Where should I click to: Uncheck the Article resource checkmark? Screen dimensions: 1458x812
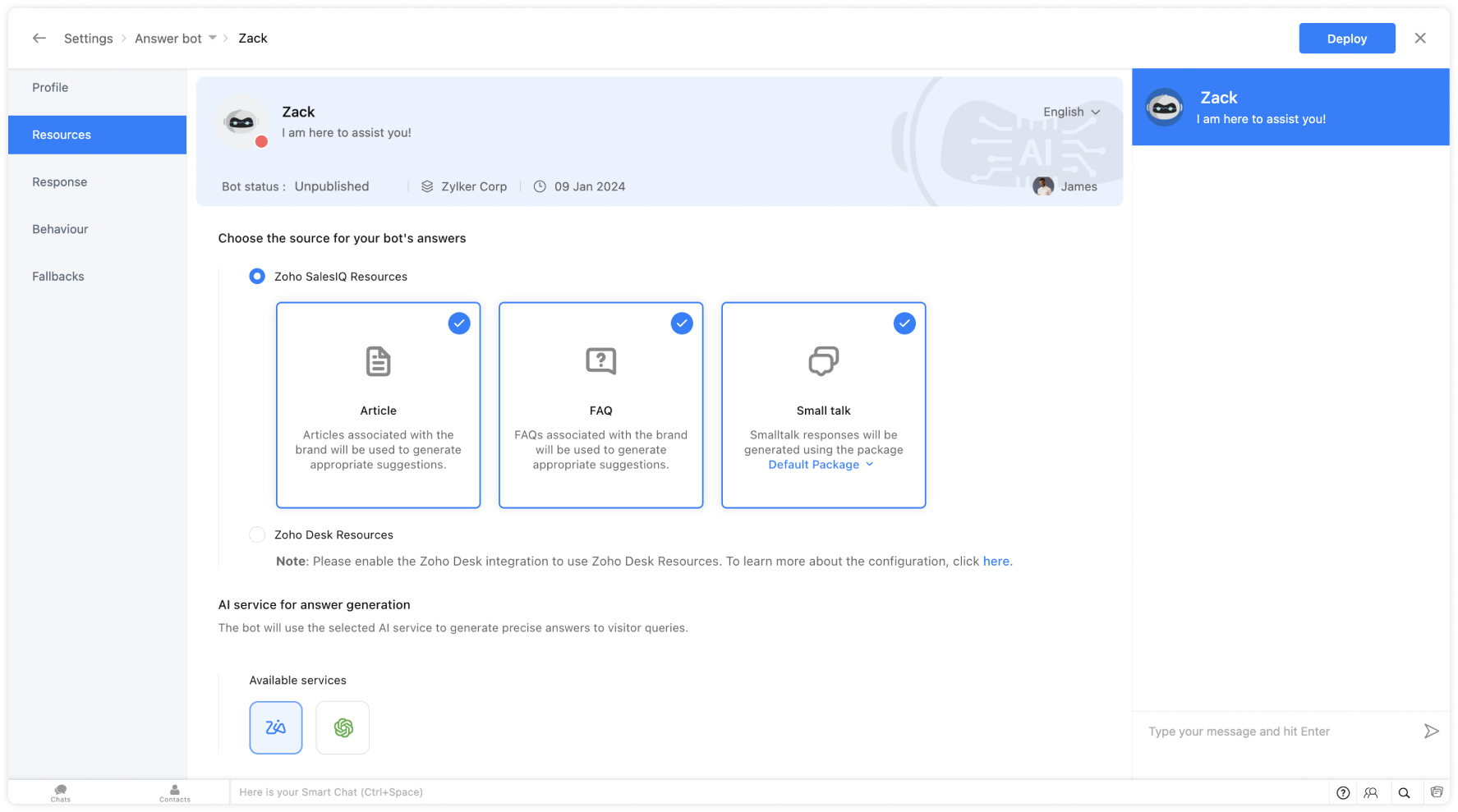459,323
